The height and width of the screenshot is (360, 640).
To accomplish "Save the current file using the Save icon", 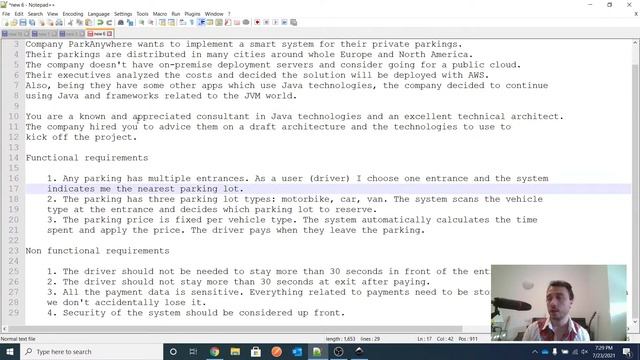I will pyautogui.click(x=23, y=22).
